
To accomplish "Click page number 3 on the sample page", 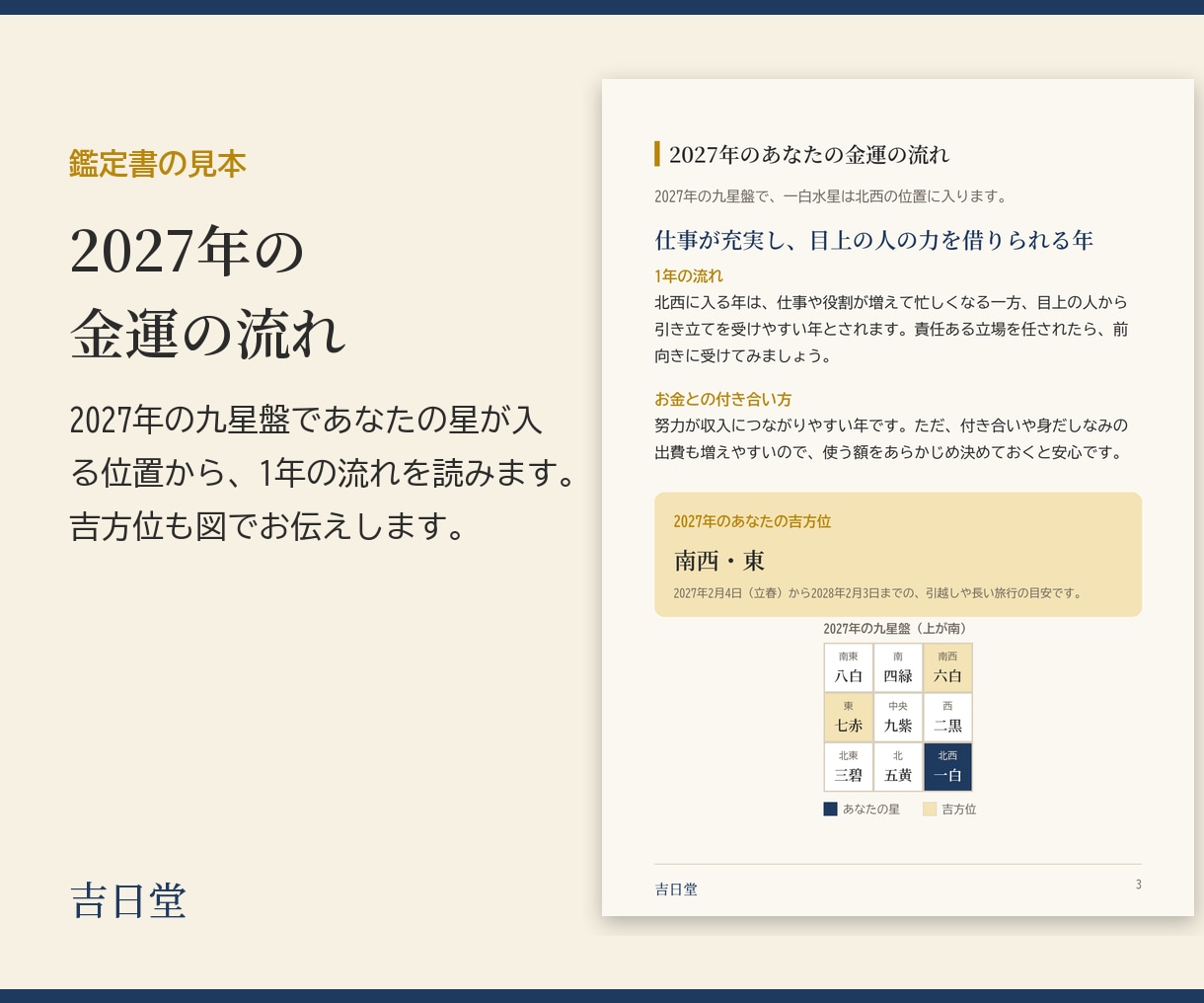I will pyautogui.click(x=1138, y=885).
